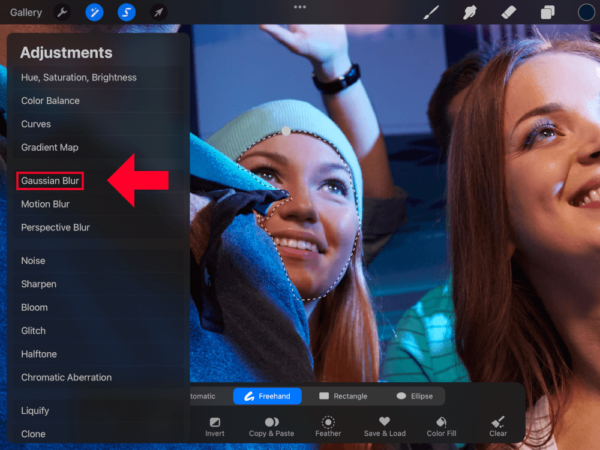Open Feather selection option

click(328, 427)
